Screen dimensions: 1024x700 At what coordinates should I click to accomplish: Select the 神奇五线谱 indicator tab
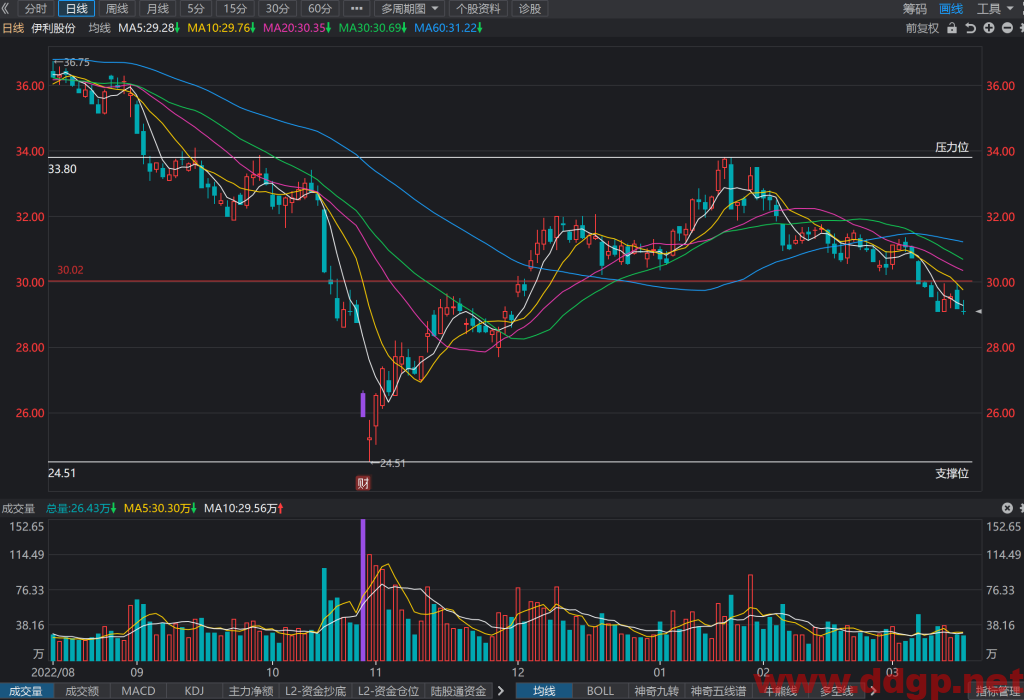pos(718,691)
